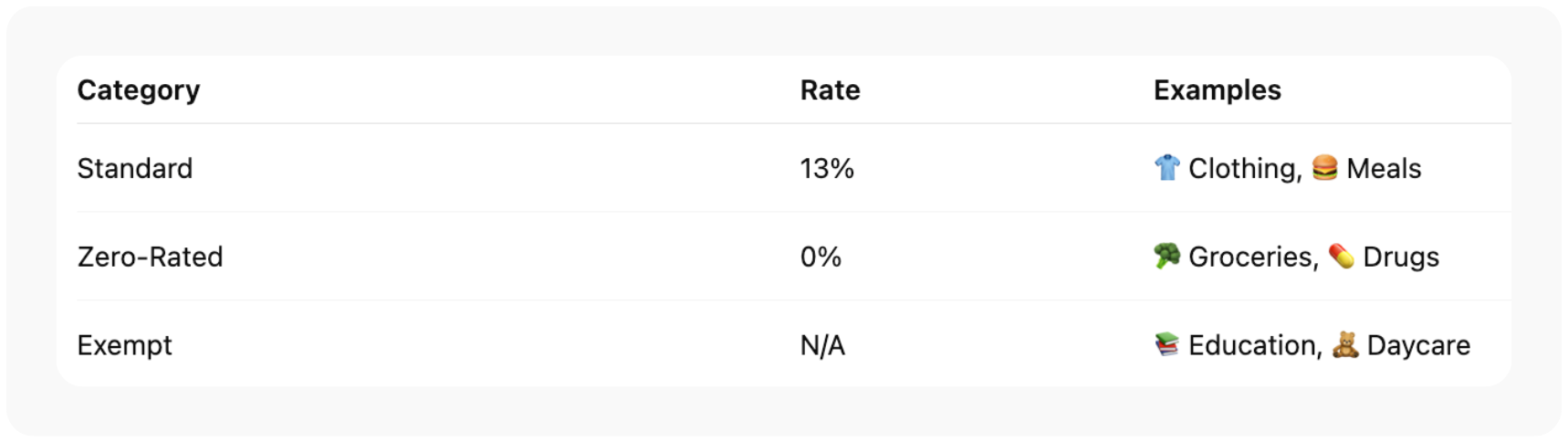Viewport: 1568px width, 442px height.
Task: Click the books emoji beside Education
Action: pyautogui.click(x=1166, y=345)
